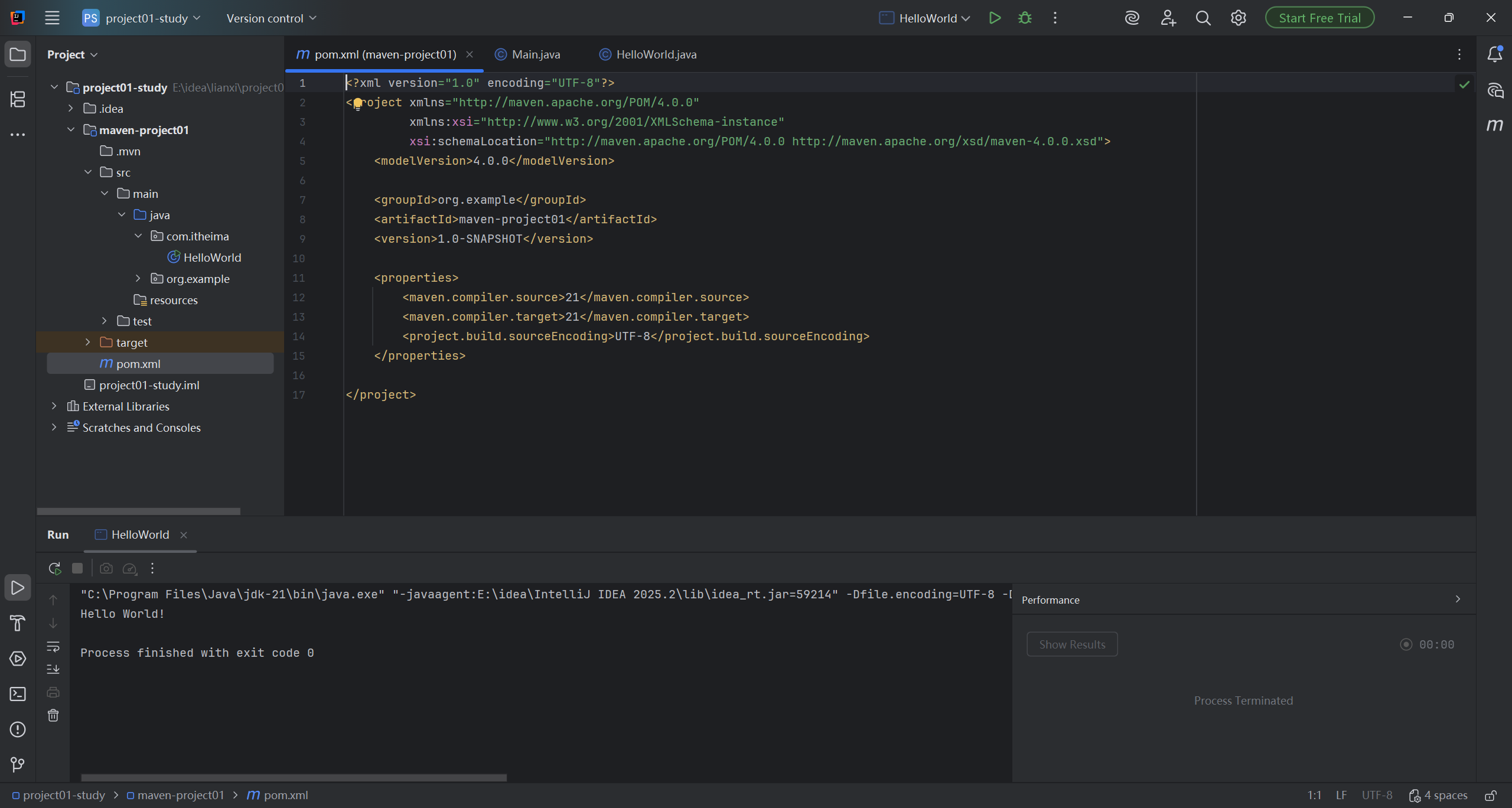The width and height of the screenshot is (1512, 808).
Task: Open the Git branch tool window
Action: [18, 765]
